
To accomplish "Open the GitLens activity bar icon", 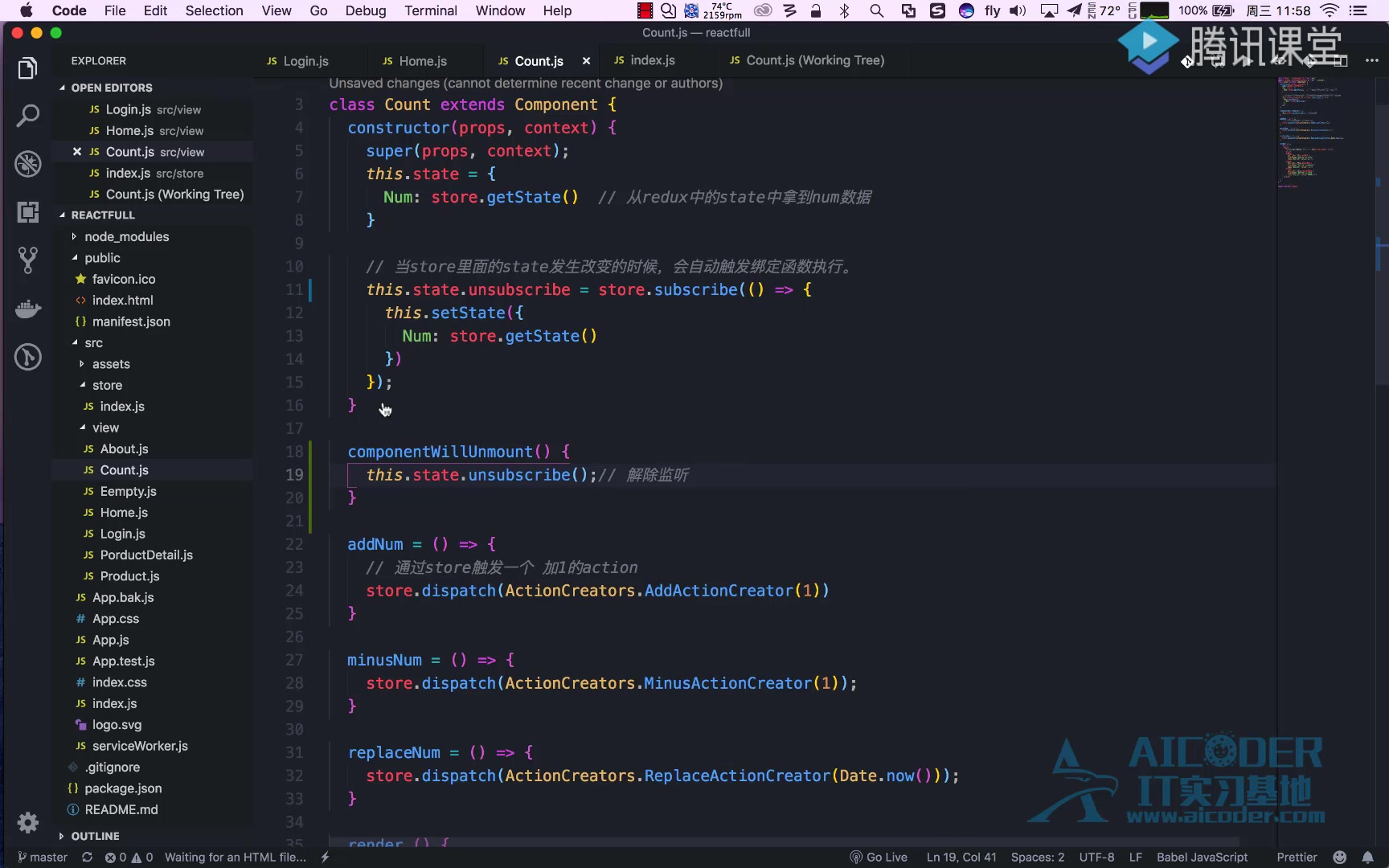I will click(27, 356).
